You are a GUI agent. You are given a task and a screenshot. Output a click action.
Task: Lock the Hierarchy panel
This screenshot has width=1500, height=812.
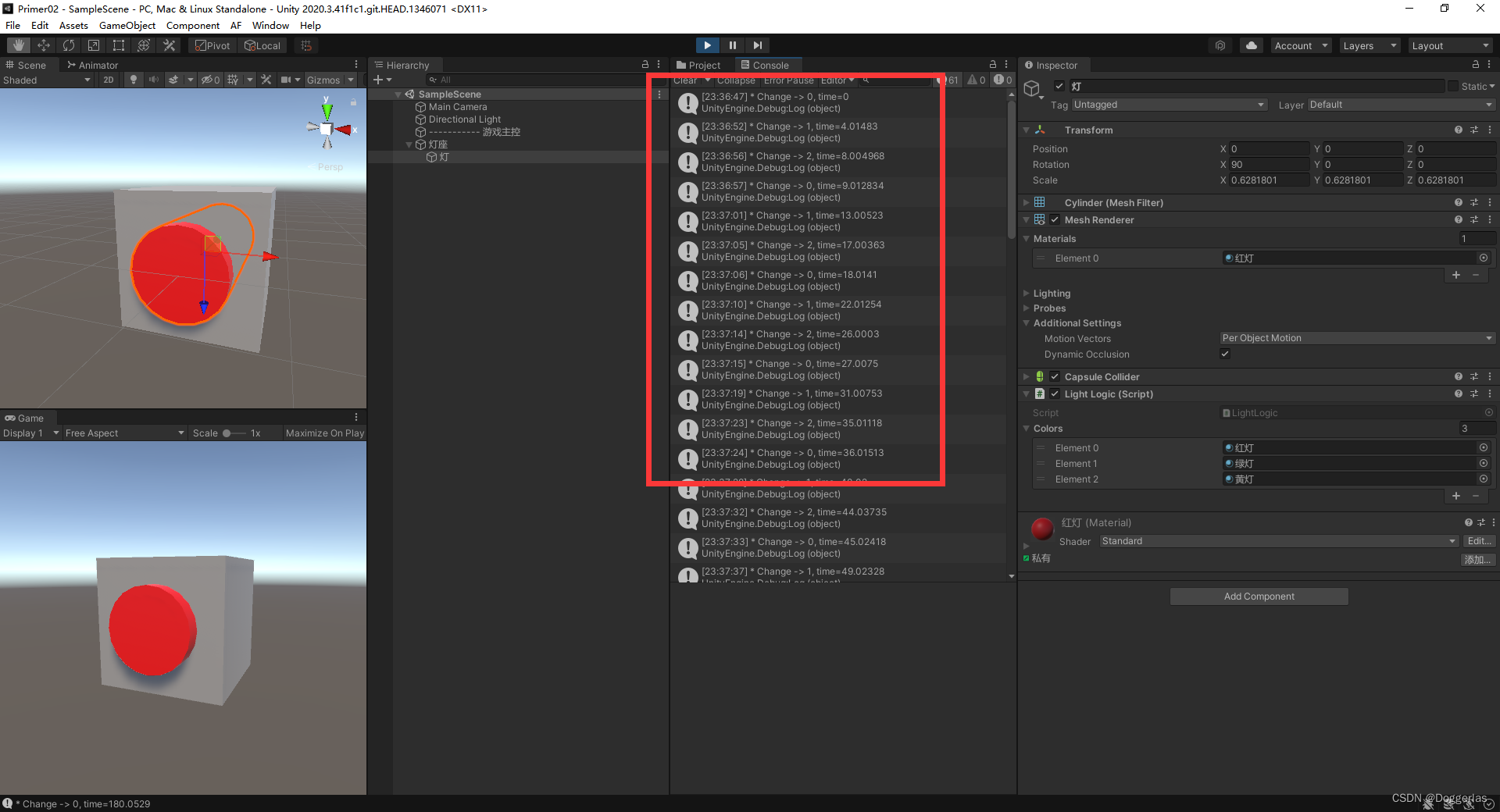coord(645,65)
